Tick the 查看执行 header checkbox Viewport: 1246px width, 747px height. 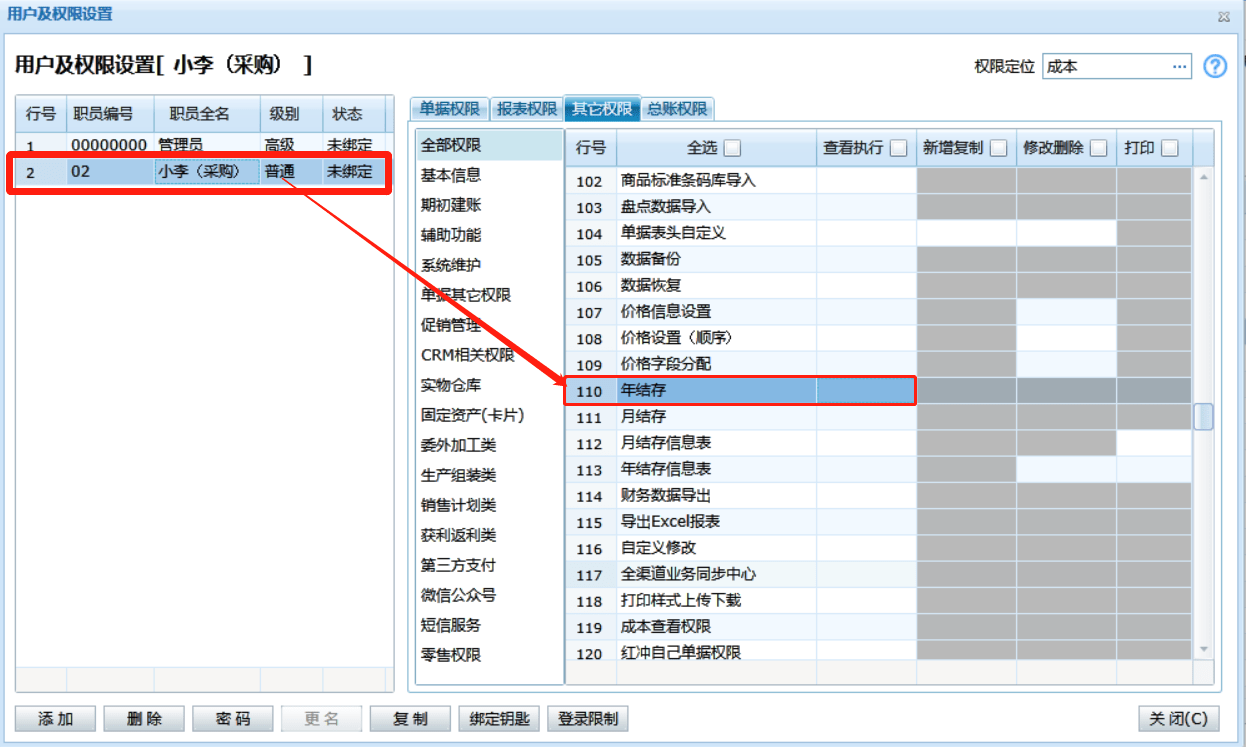[x=898, y=148]
